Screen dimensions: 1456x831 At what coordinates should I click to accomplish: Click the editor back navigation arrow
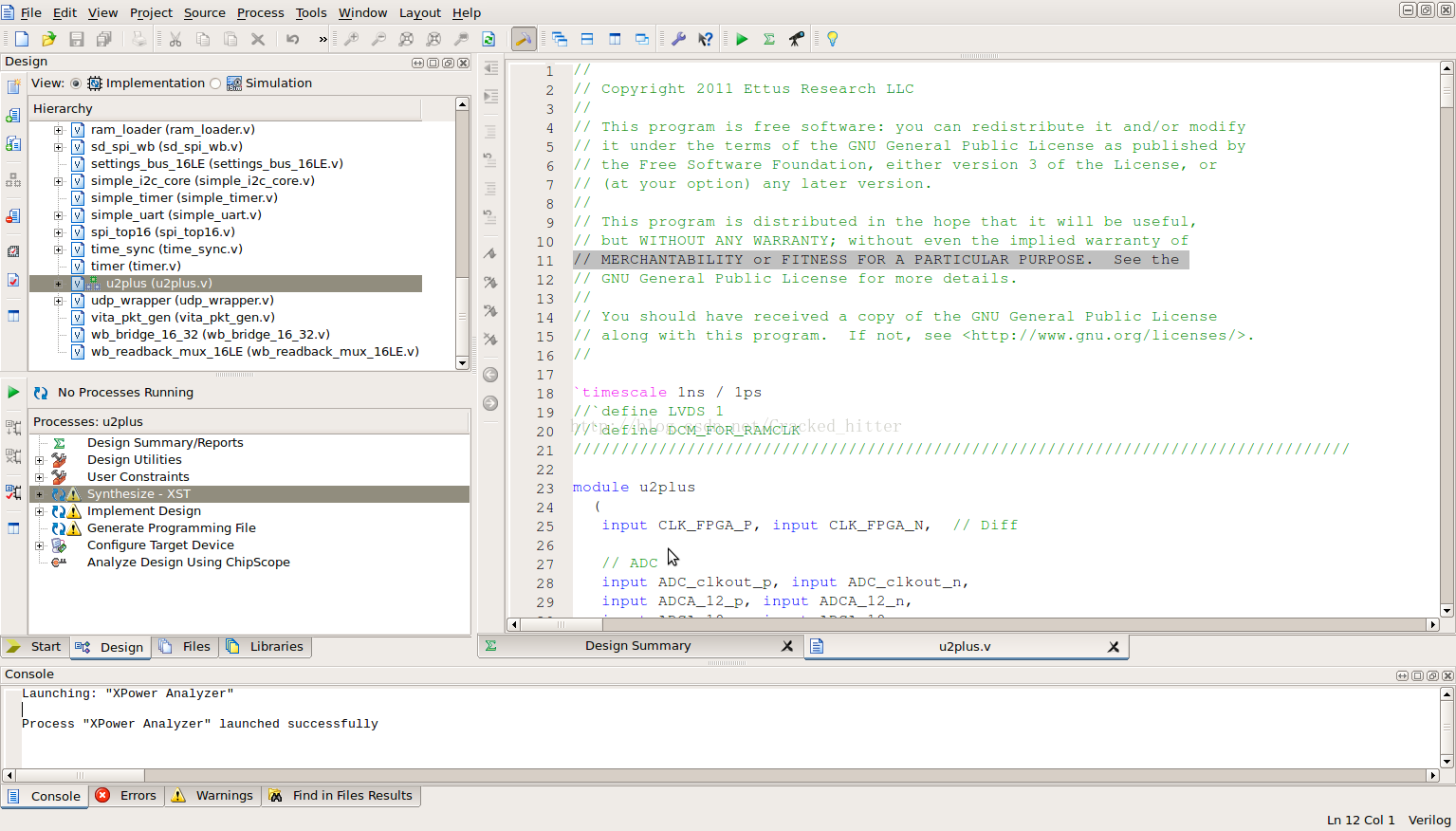click(x=490, y=375)
